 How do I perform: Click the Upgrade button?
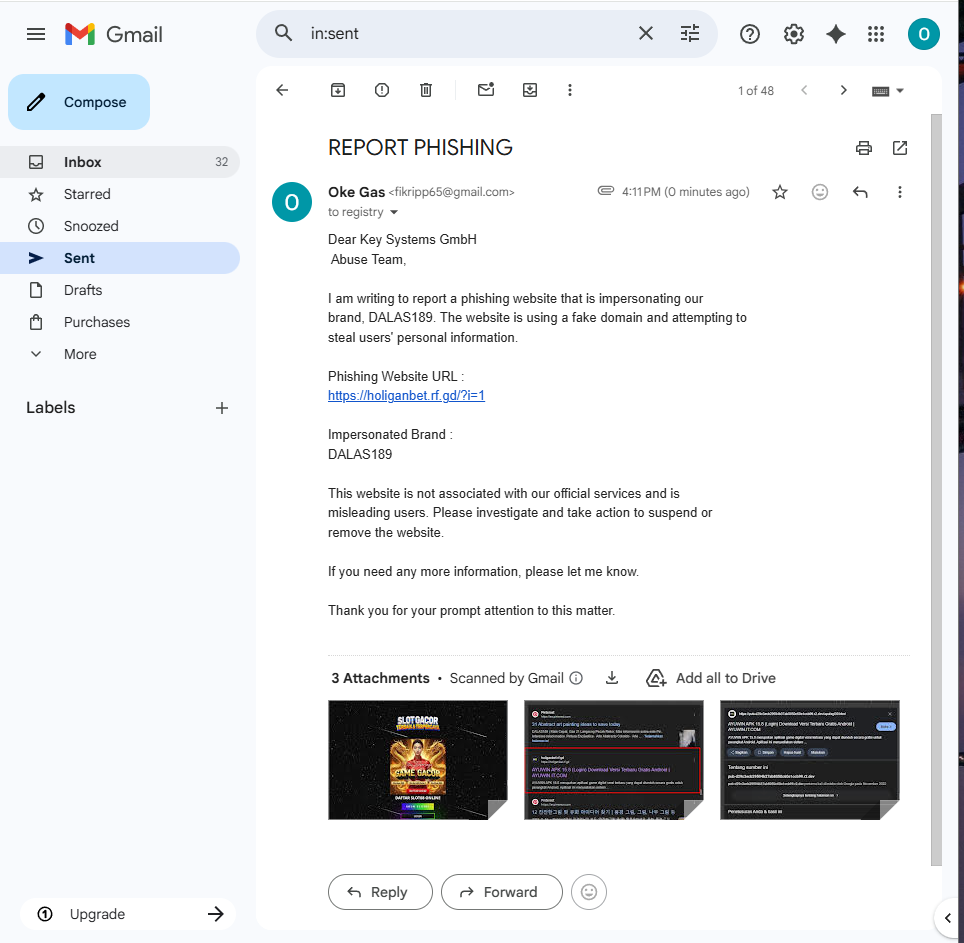click(x=128, y=914)
